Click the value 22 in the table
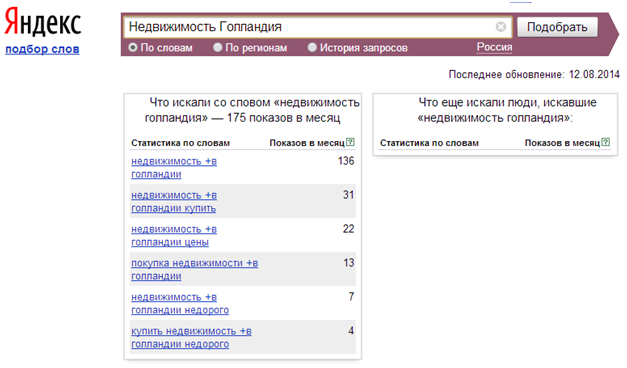The width and height of the screenshot is (627, 368). click(x=348, y=229)
